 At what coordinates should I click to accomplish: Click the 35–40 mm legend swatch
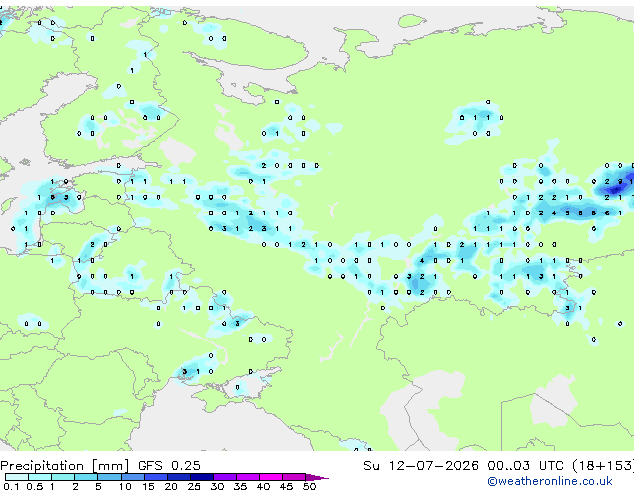pos(247,477)
